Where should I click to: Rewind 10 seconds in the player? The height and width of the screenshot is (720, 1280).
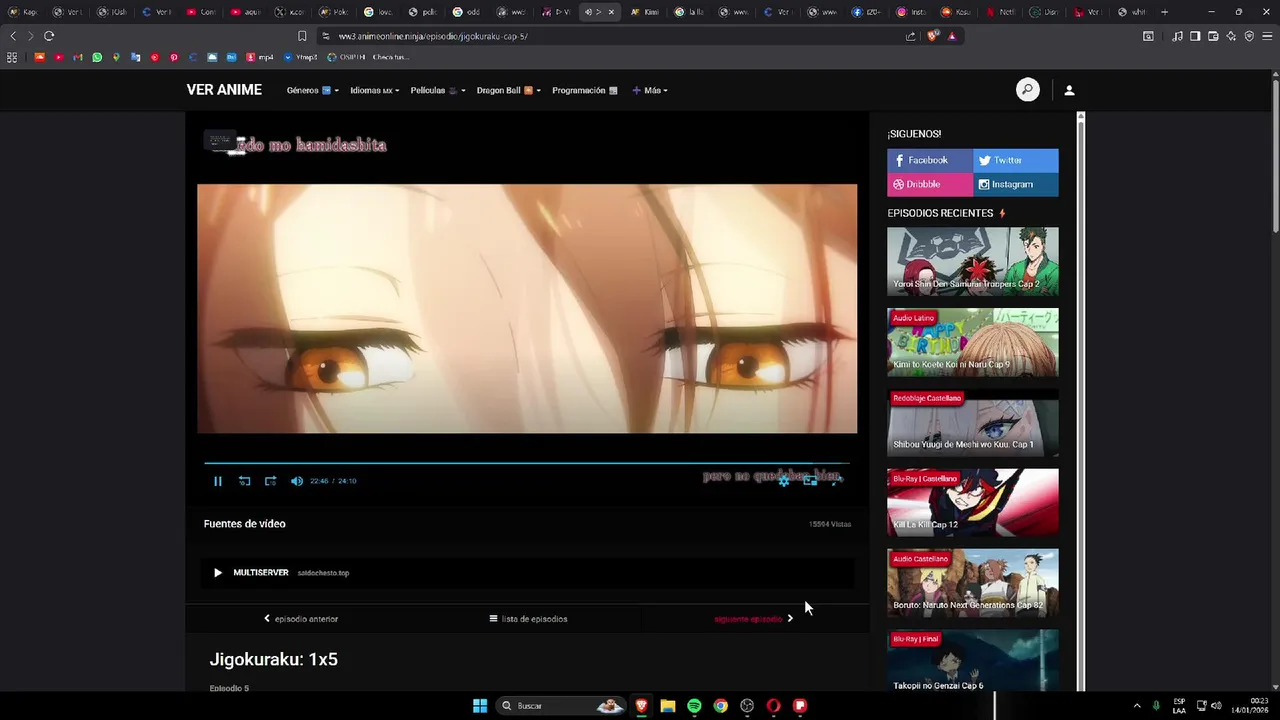(x=244, y=481)
